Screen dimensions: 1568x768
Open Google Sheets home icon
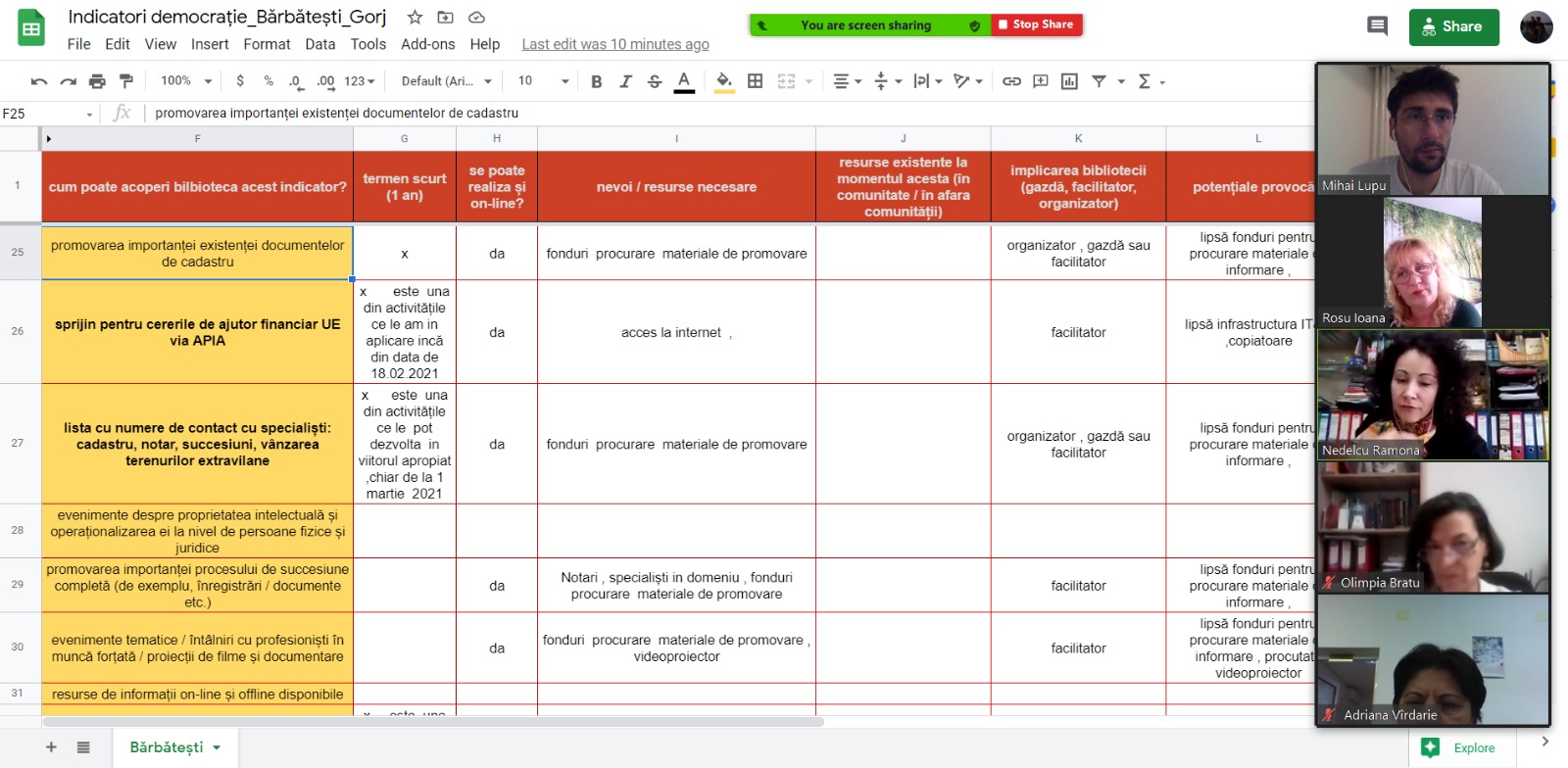pyautogui.click(x=31, y=27)
